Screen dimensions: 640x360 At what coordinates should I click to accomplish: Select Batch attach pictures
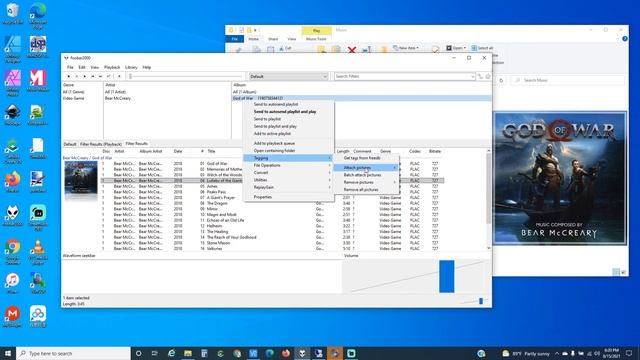pyautogui.click(x=366, y=175)
